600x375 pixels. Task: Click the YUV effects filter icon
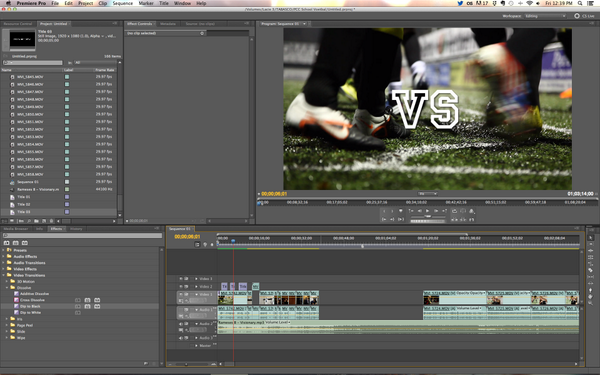25,243
